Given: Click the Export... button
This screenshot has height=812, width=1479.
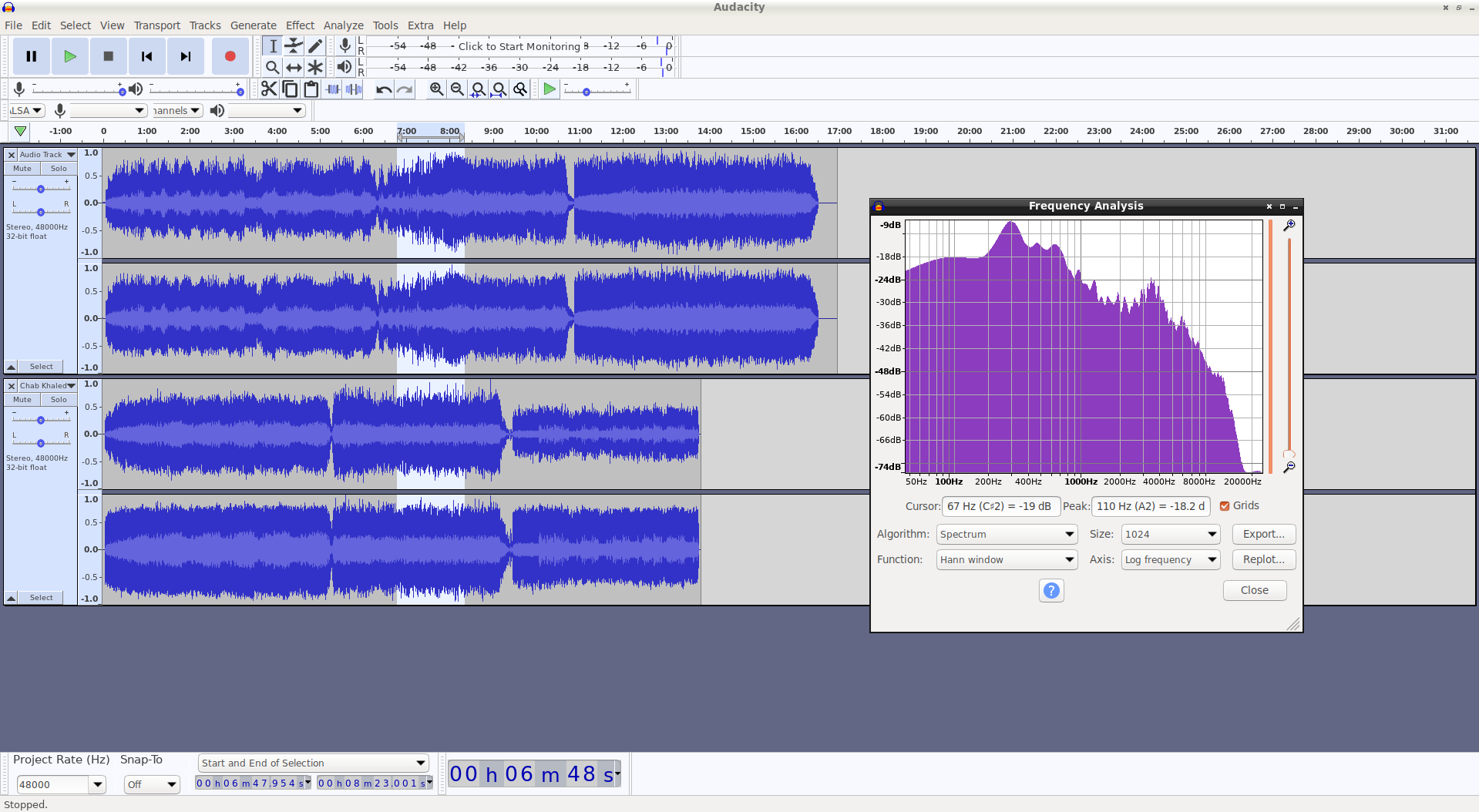Looking at the screenshot, I should point(1263,535).
